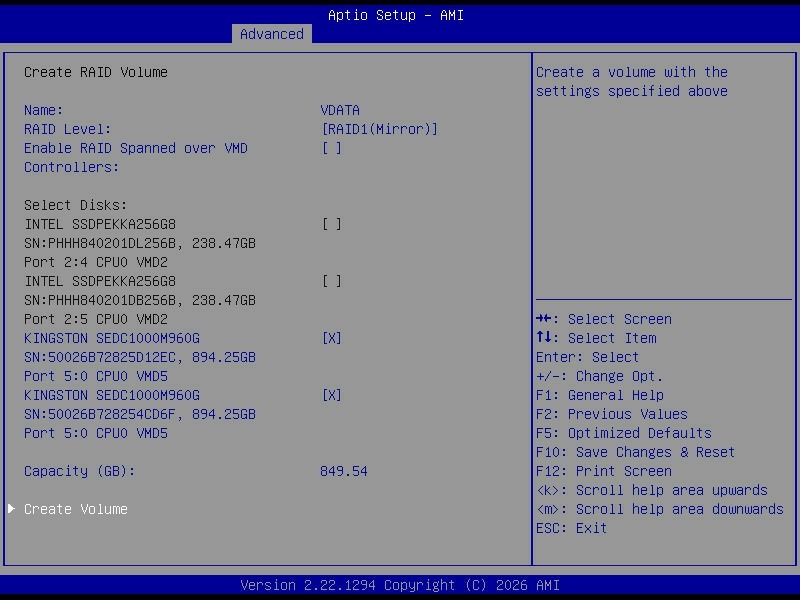The image size is (800, 600).
Task: Click the arrow beside Create Volume
Action: click(x=11, y=509)
